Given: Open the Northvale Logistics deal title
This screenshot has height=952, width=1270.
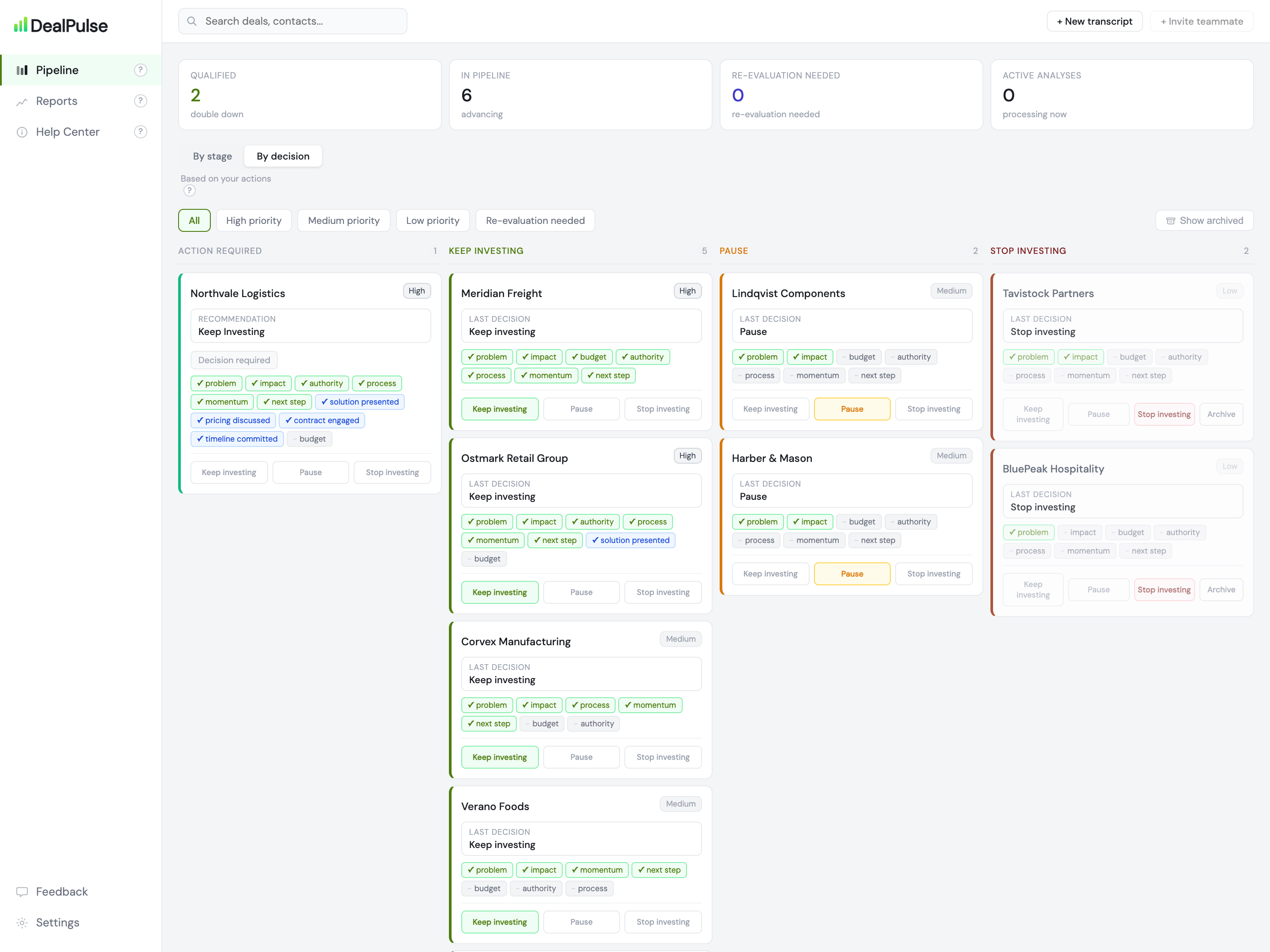Looking at the screenshot, I should 238,293.
